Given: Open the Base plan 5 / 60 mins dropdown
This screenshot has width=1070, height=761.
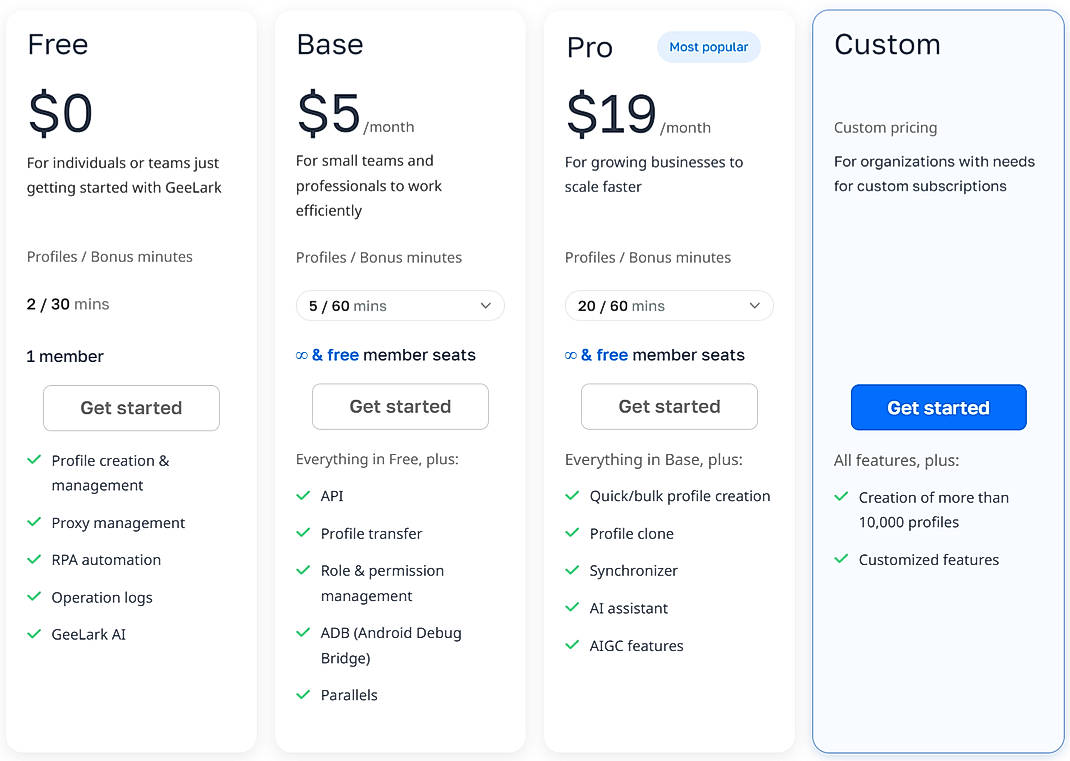Looking at the screenshot, I should pyautogui.click(x=400, y=306).
